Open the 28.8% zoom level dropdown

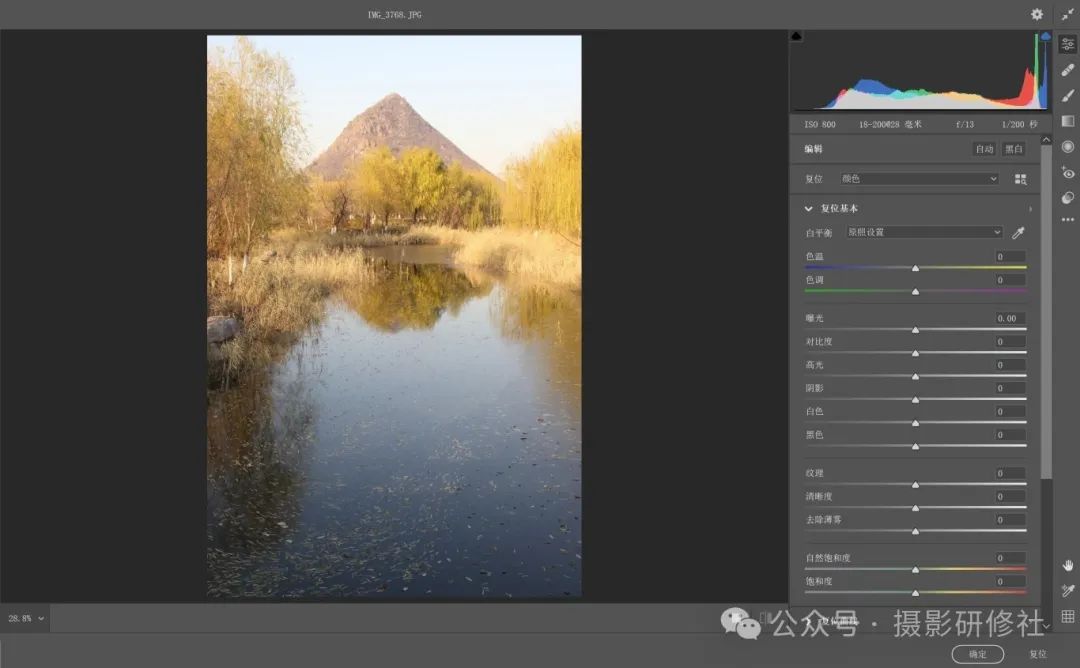tap(26, 618)
